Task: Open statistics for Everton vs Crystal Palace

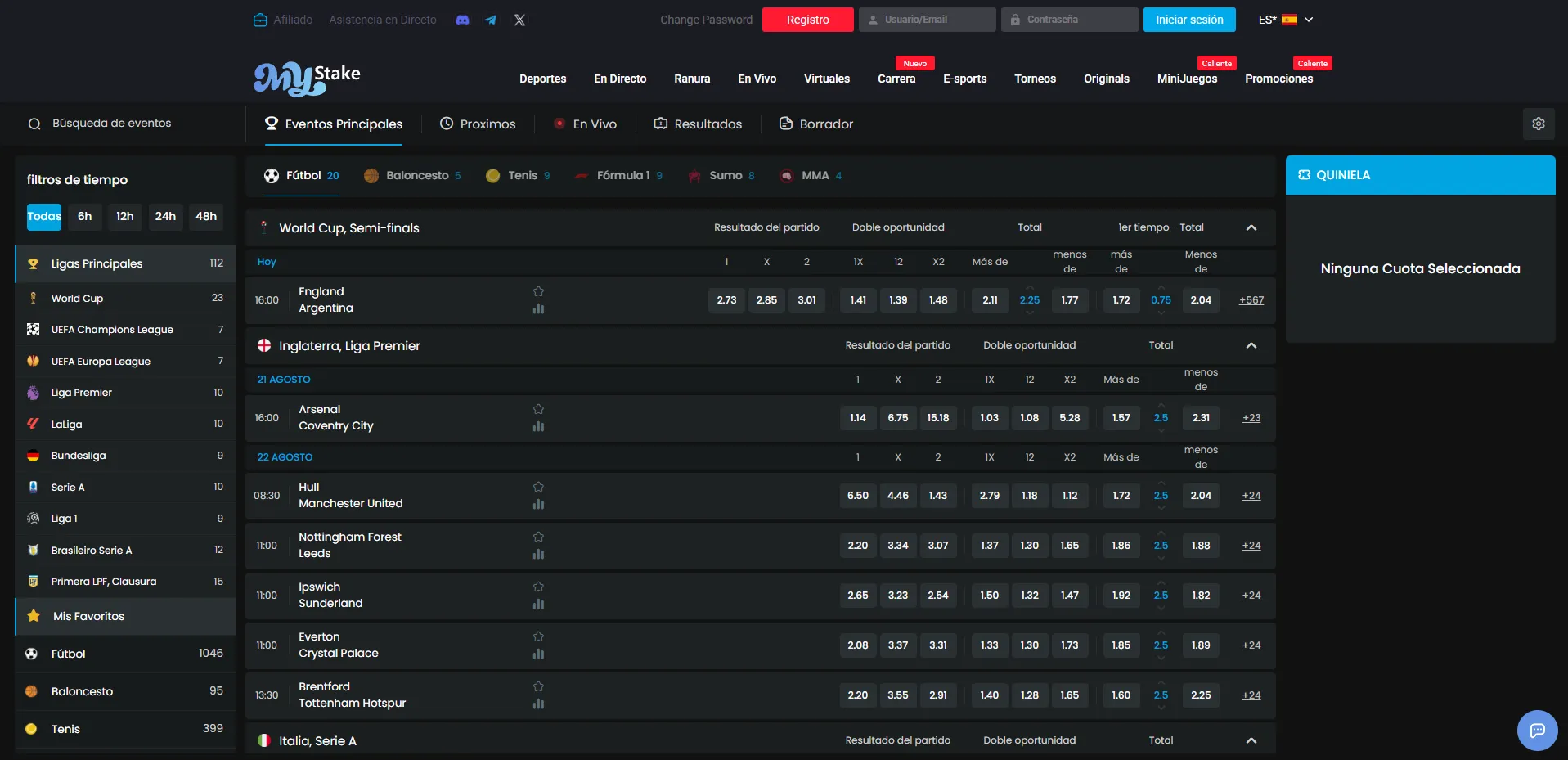Action: (x=538, y=654)
